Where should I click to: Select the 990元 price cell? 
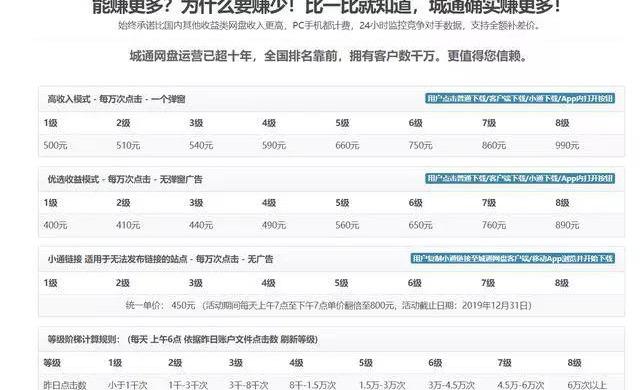pos(567,145)
